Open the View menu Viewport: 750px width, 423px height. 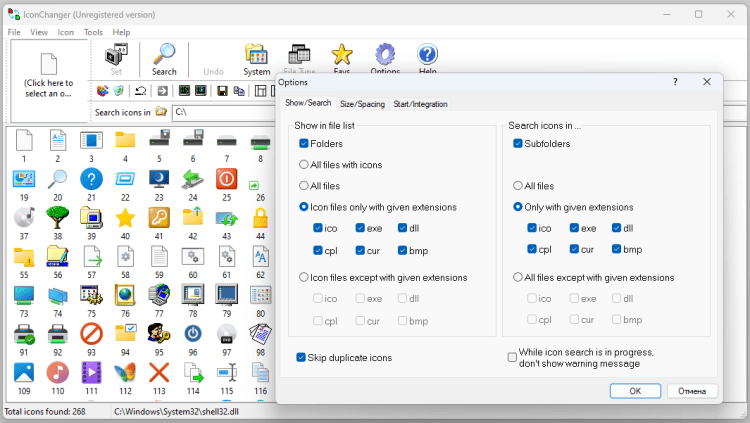(x=39, y=32)
